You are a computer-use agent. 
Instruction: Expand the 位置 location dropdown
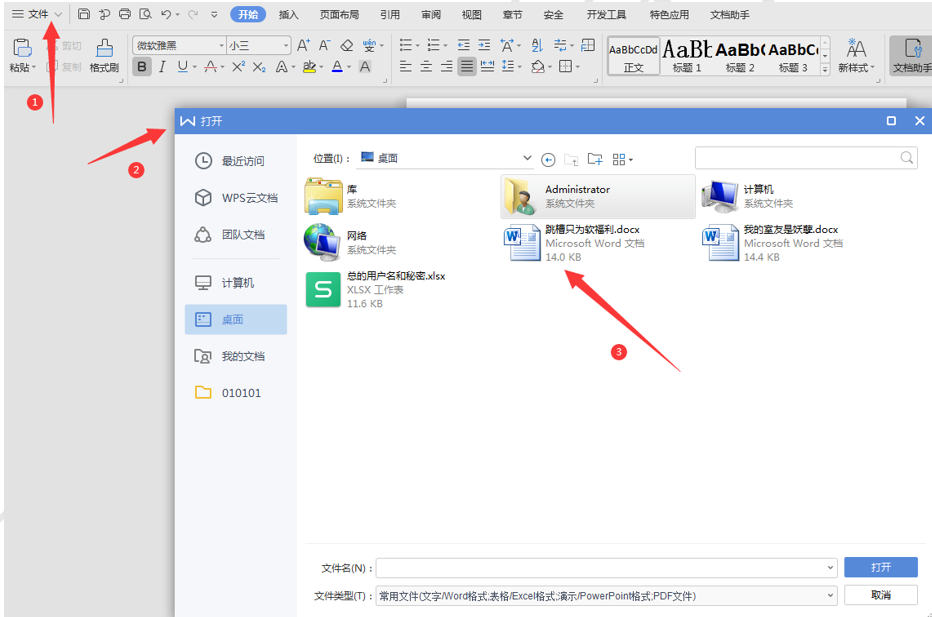527,158
